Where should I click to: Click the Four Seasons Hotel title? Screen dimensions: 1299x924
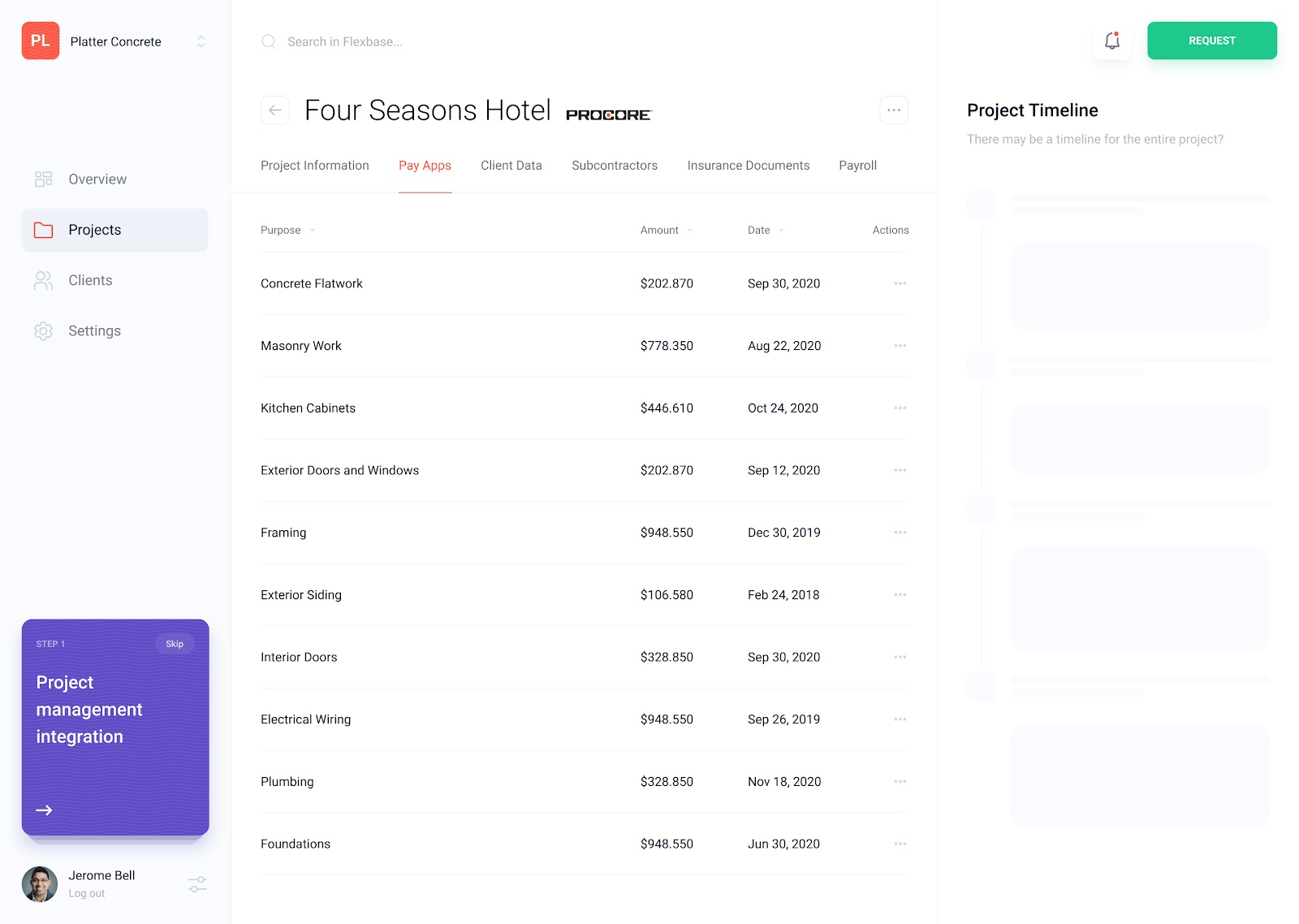(x=428, y=110)
